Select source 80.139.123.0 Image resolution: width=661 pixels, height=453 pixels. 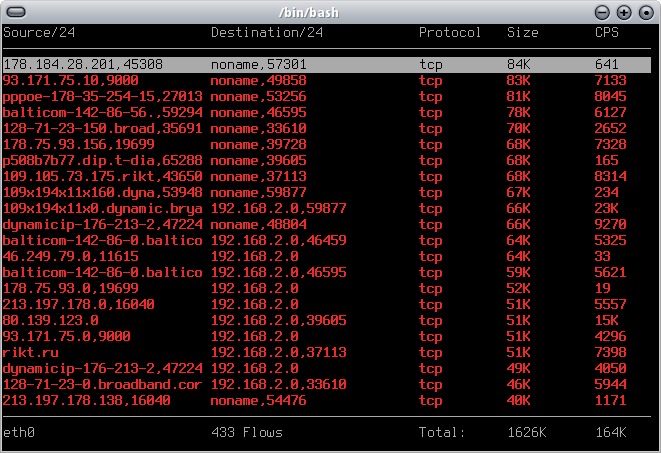click(51, 321)
